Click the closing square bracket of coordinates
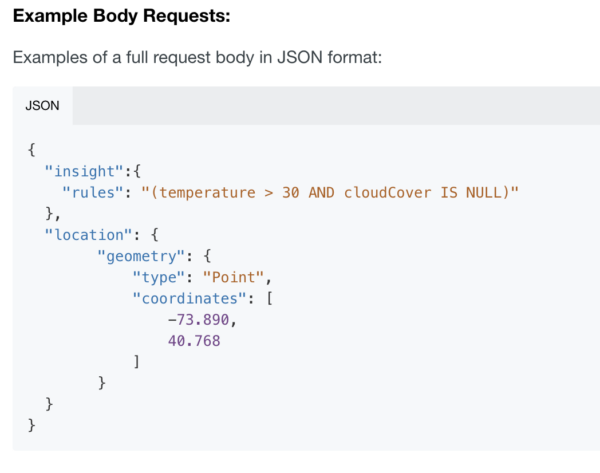This screenshot has height=473, width=600. 137,361
